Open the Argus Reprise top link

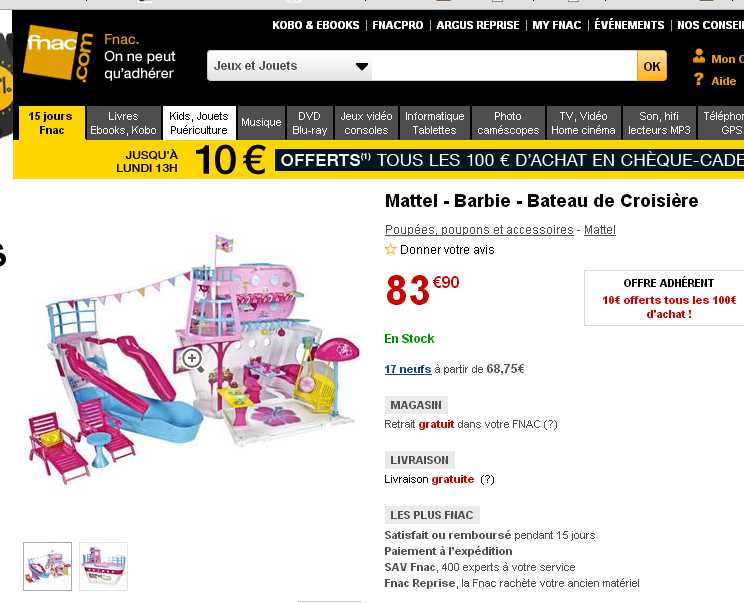click(x=478, y=25)
